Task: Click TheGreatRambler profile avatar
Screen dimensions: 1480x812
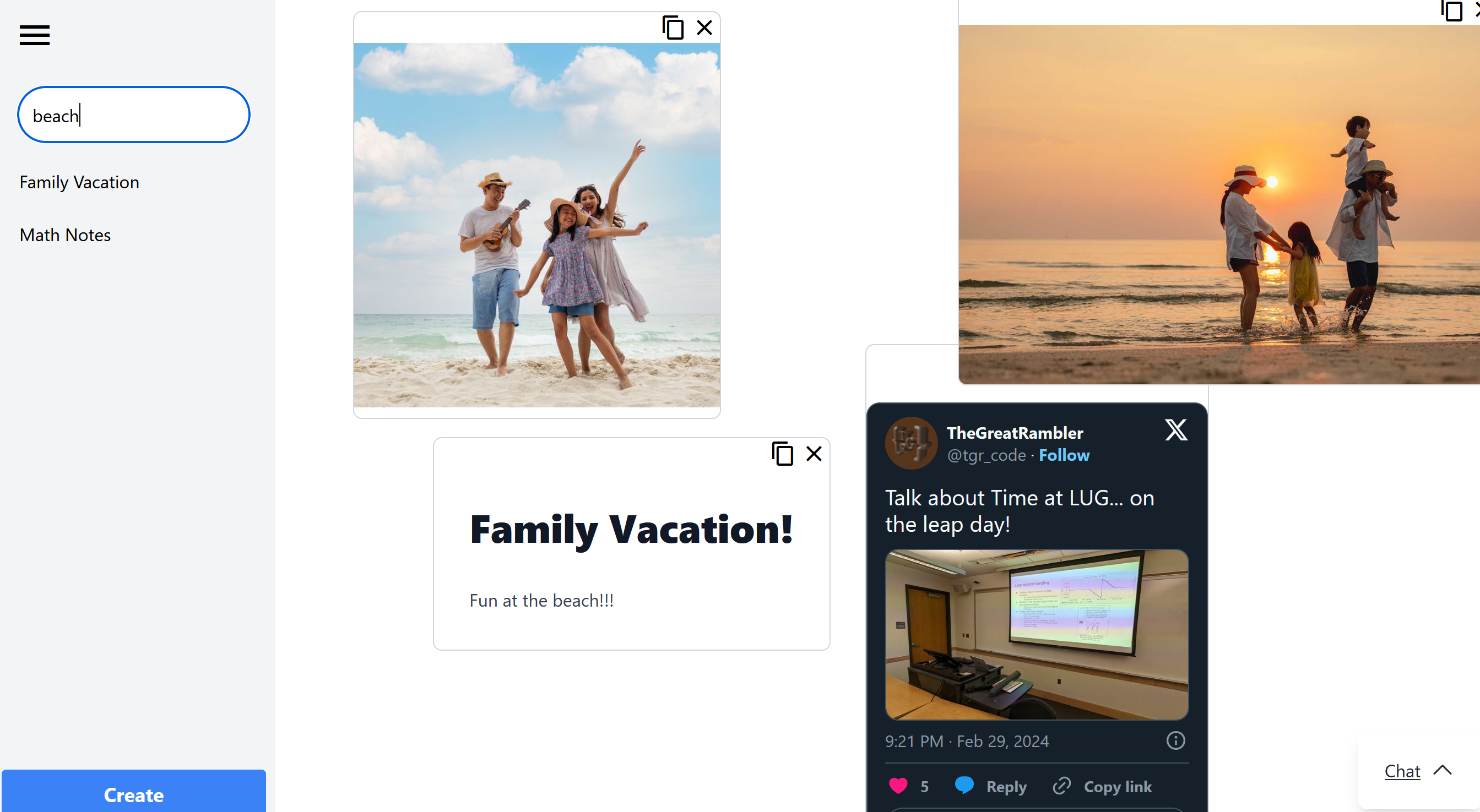Action: (x=911, y=443)
